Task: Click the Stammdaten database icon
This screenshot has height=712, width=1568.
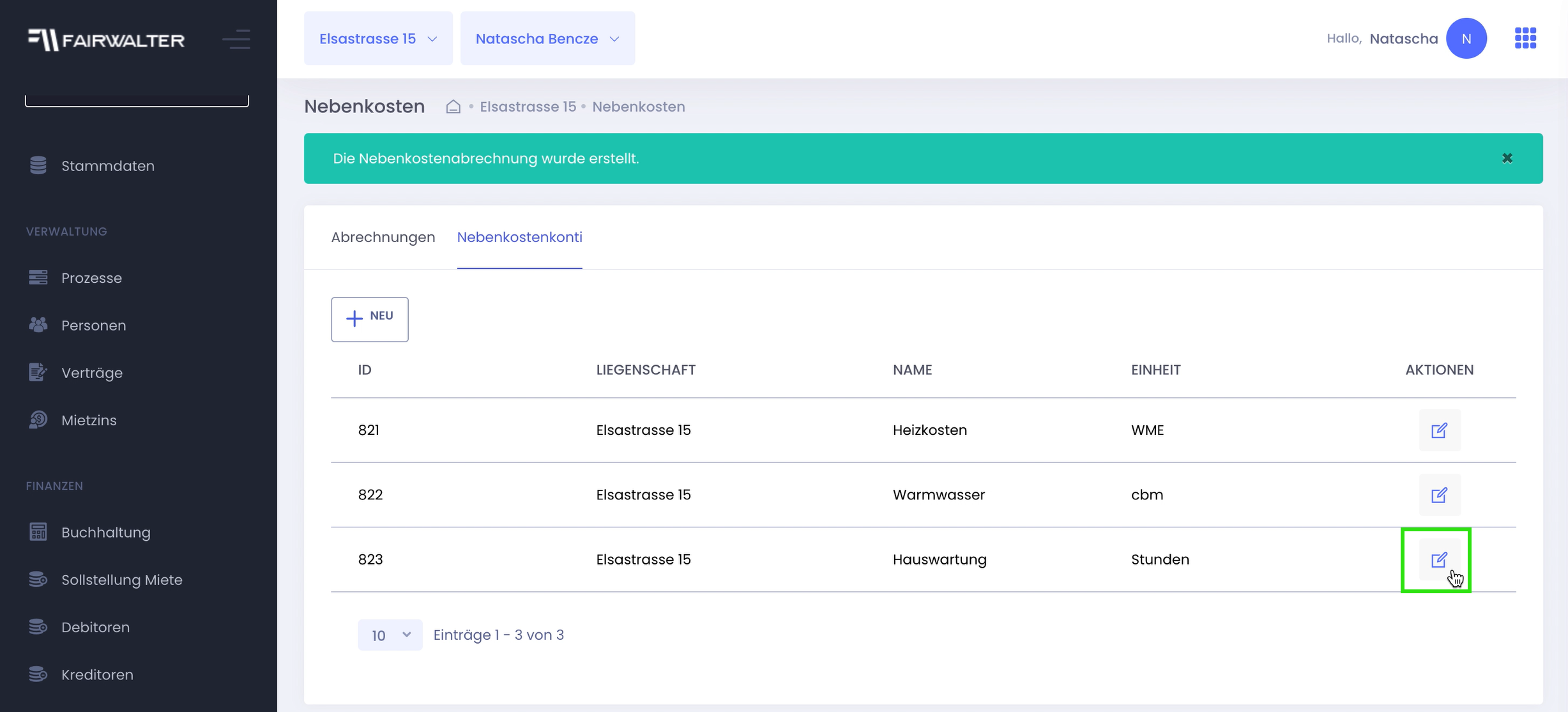Action: [x=38, y=165]
